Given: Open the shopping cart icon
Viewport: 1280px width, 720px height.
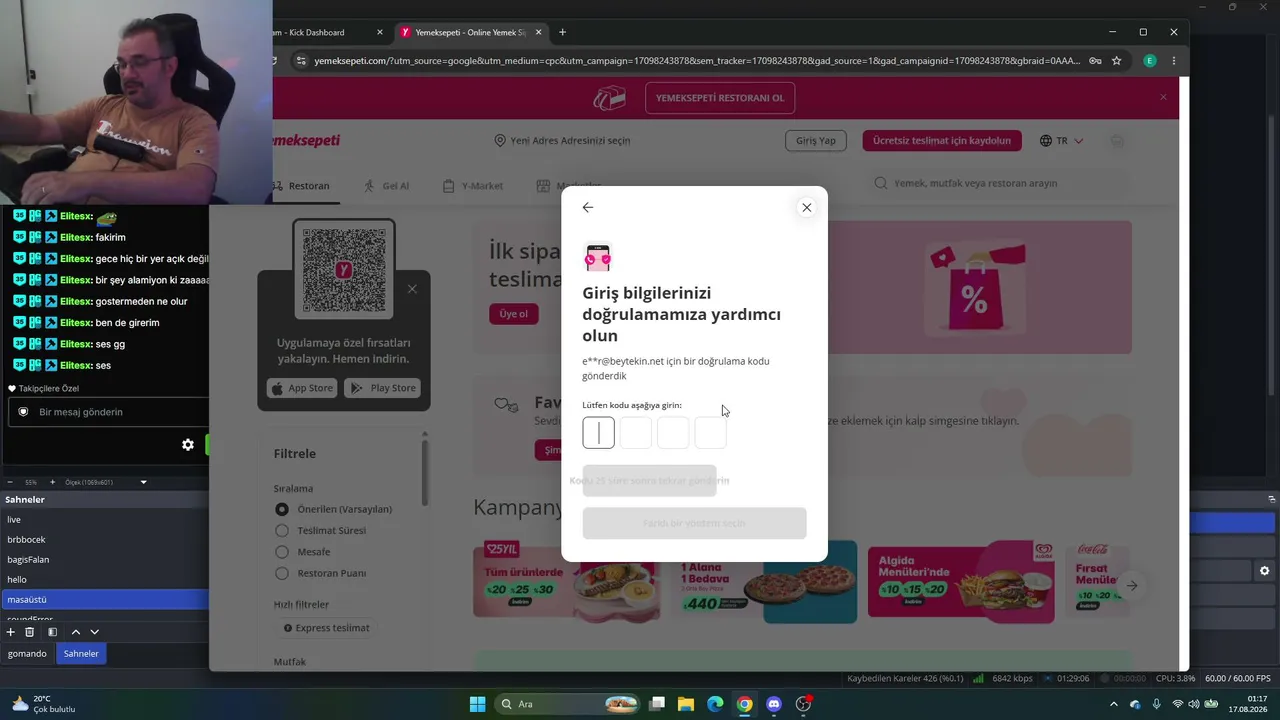Looking at the screenshot, I should [x=1117, y=141].
